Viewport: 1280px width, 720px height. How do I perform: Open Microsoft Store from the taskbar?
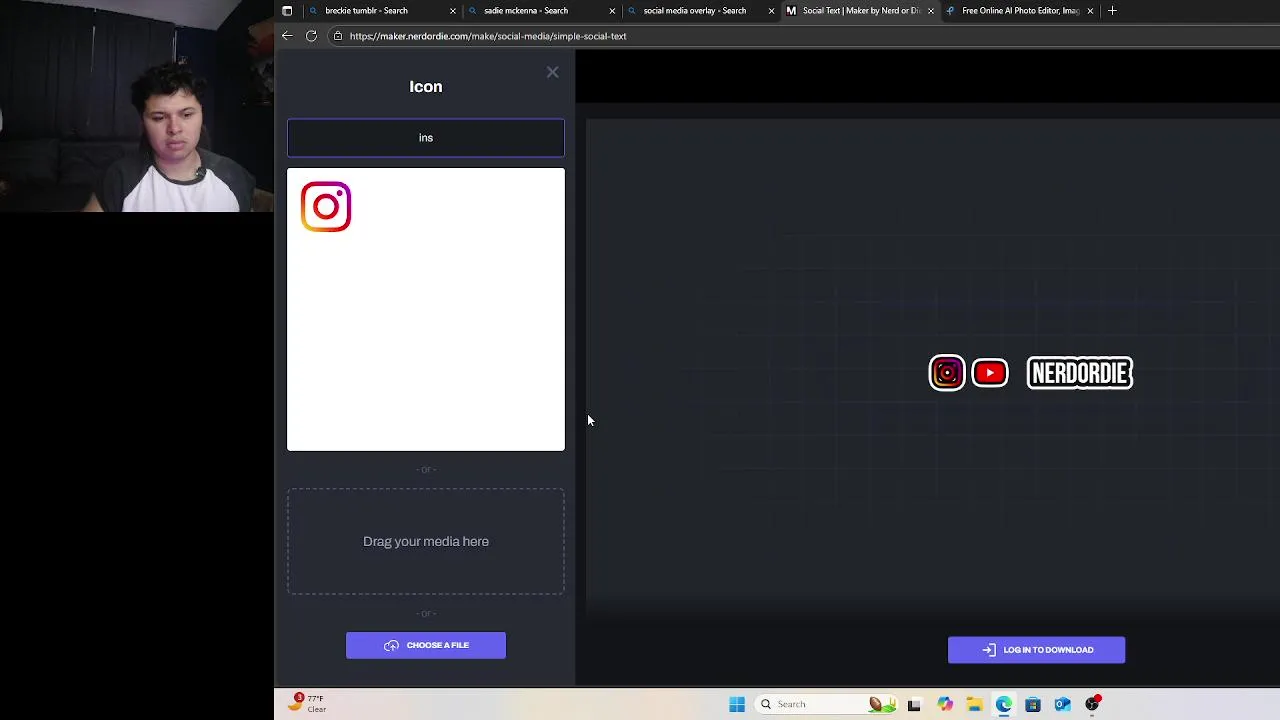[1033, 704]
